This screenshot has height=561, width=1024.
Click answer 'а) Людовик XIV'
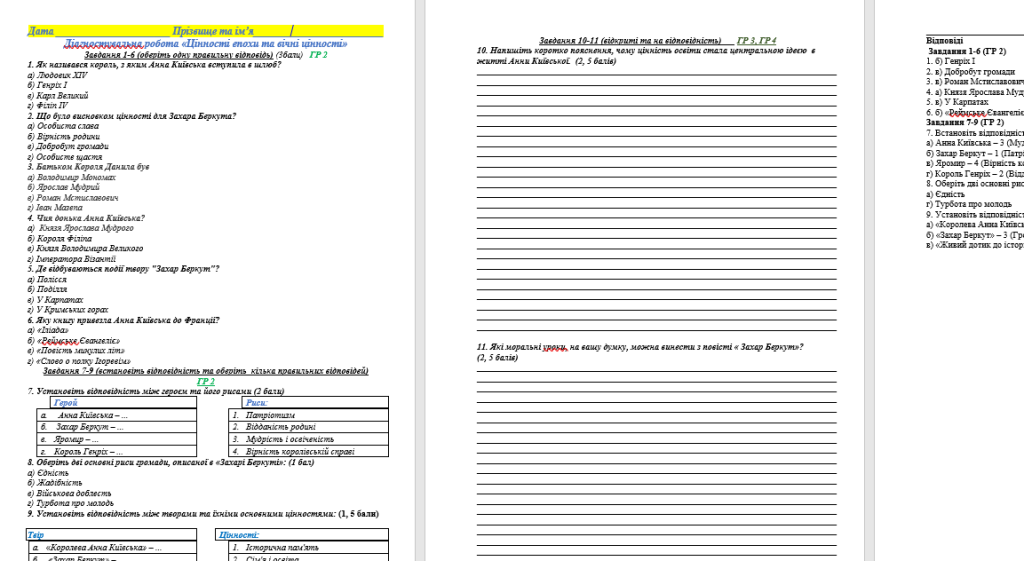click(57, 75)
